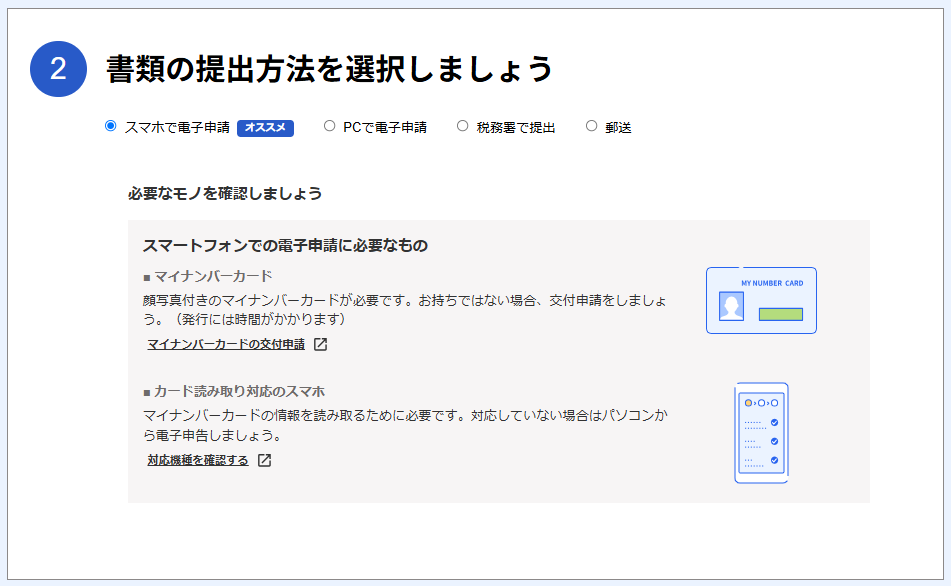Select the スマホで電子申請 radio button

click(x=110, y=126)
